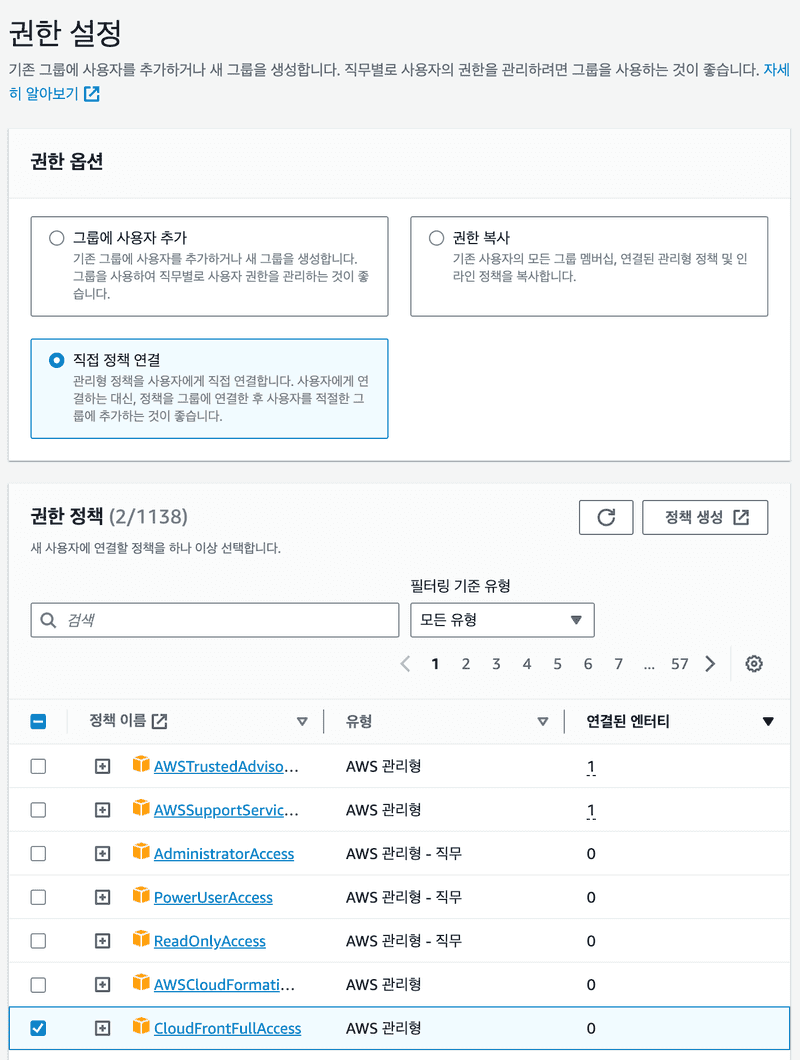Sort by 연결된 엔터티 column arrow
Viewport: 800px width, 1060px height.
pyautogui.click(x=768, y=721)
